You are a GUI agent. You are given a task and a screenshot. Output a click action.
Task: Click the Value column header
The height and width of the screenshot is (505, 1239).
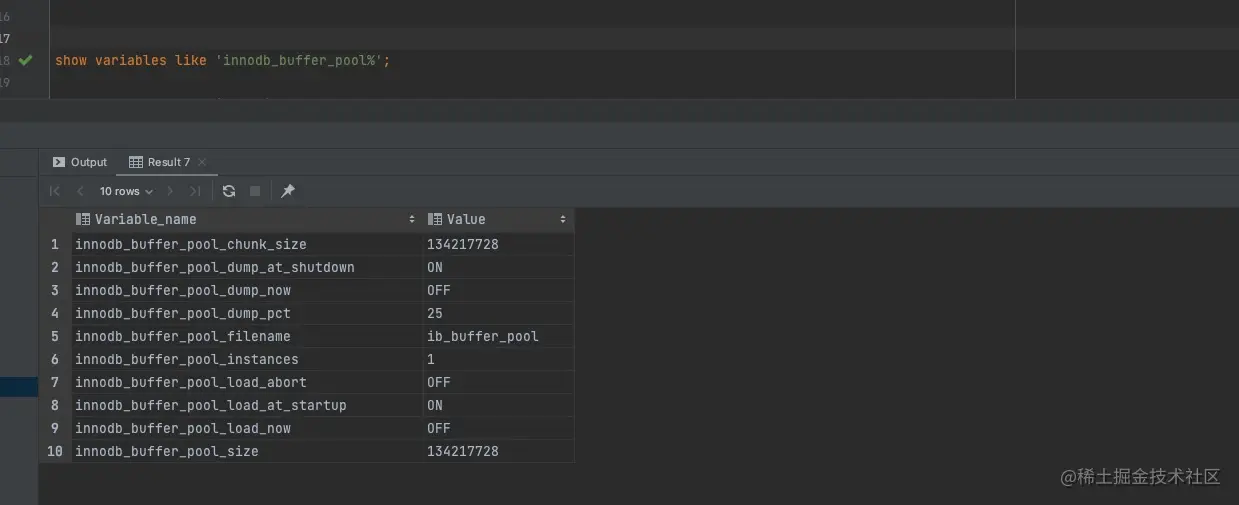(498, 219)
